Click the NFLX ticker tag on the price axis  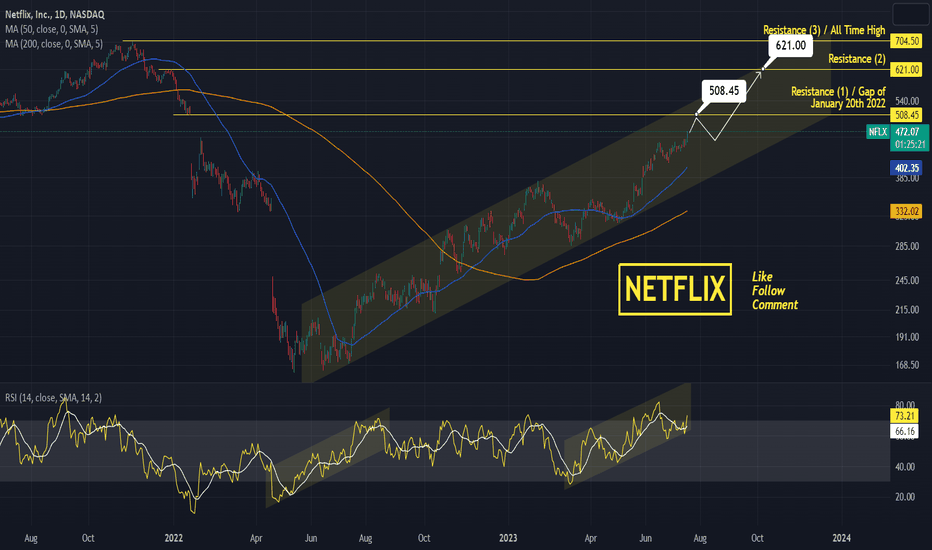[x=877, y=132]
